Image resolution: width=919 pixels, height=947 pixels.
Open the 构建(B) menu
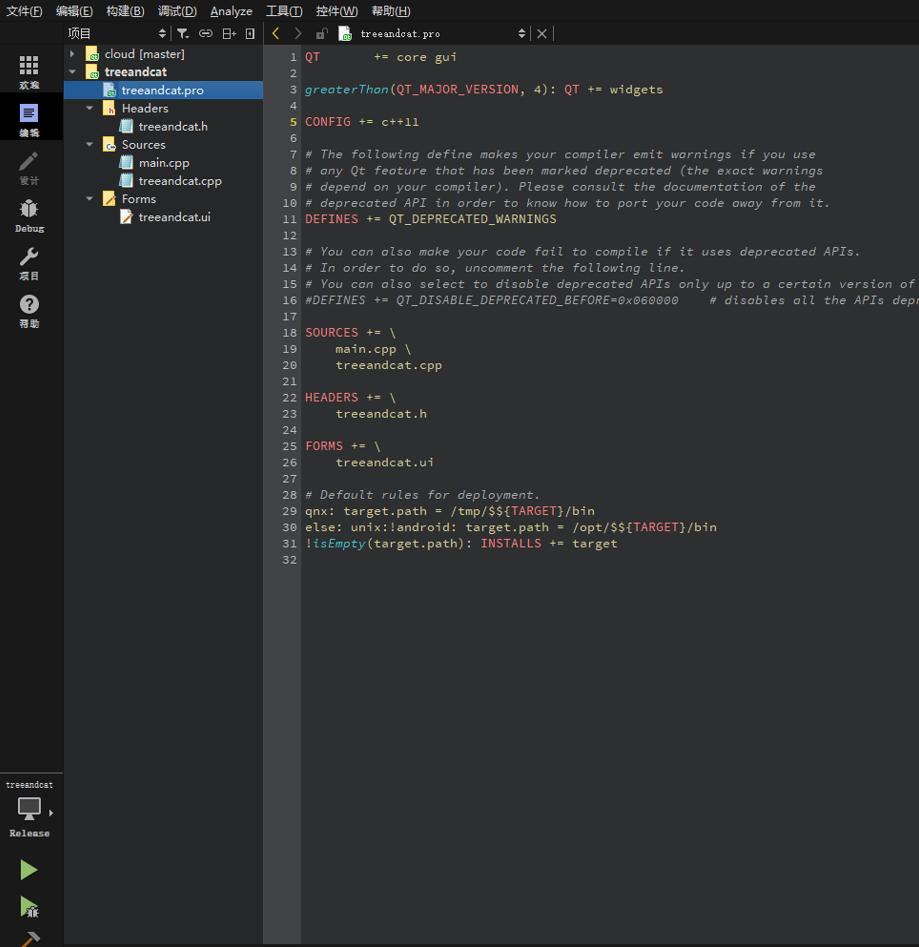tap(125, 11)
